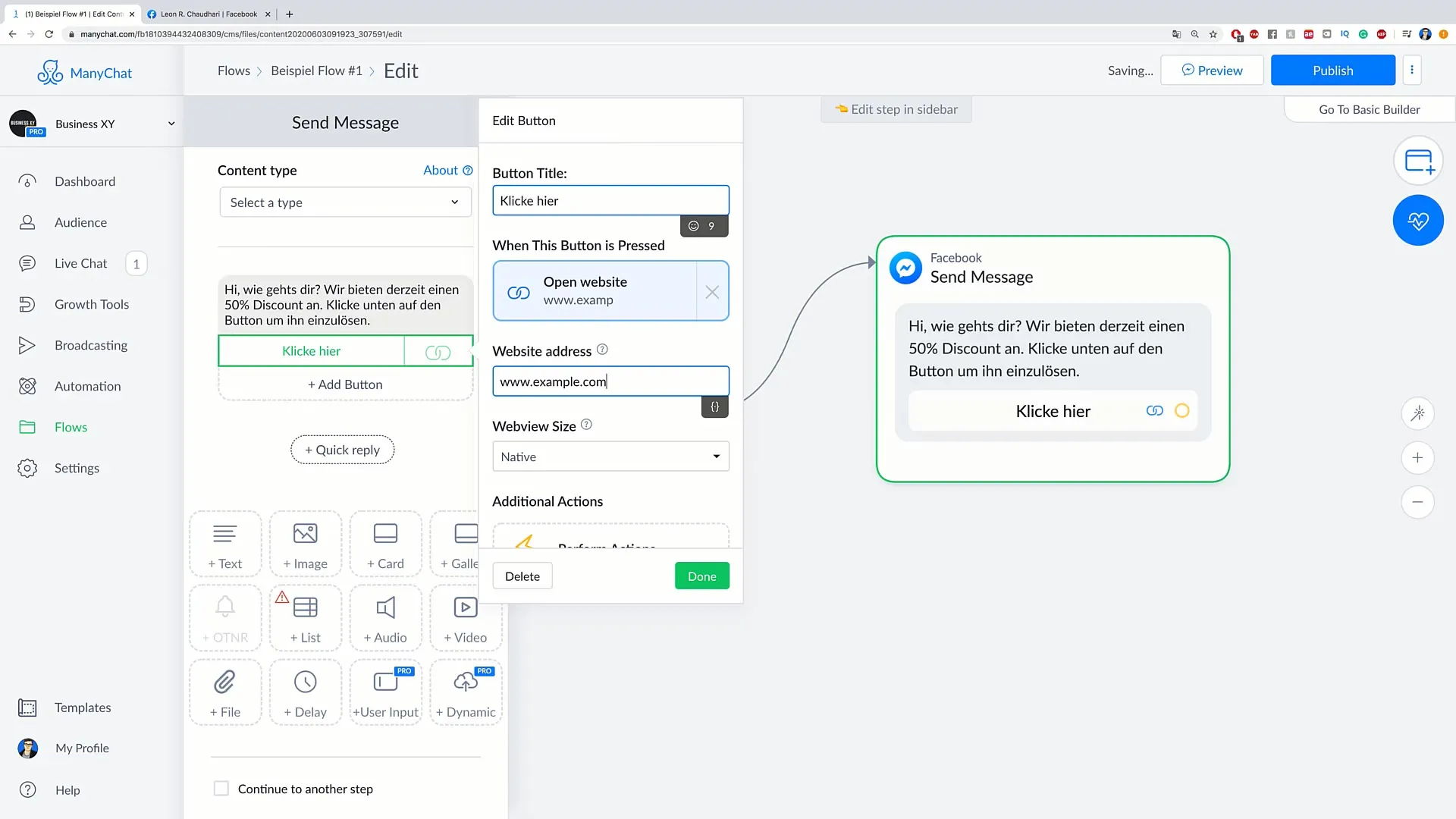This screenshot has width=1456, height=819.
Task: Click the yellow status circle icon
Action: coord(1181,410)
